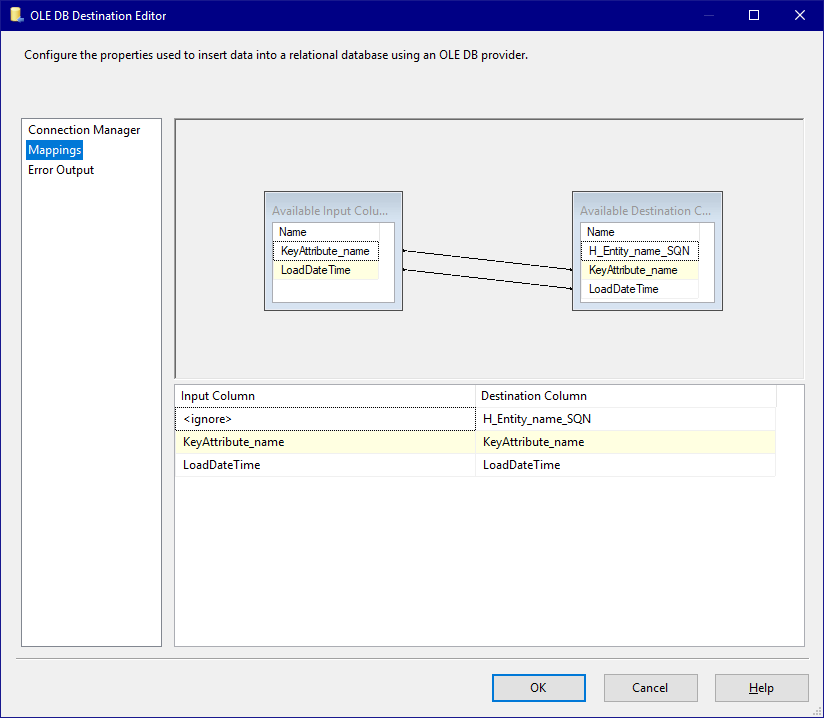Open the Connection Manager page
The width and height of the screenshot is (824, 718).
pos(84,130)
